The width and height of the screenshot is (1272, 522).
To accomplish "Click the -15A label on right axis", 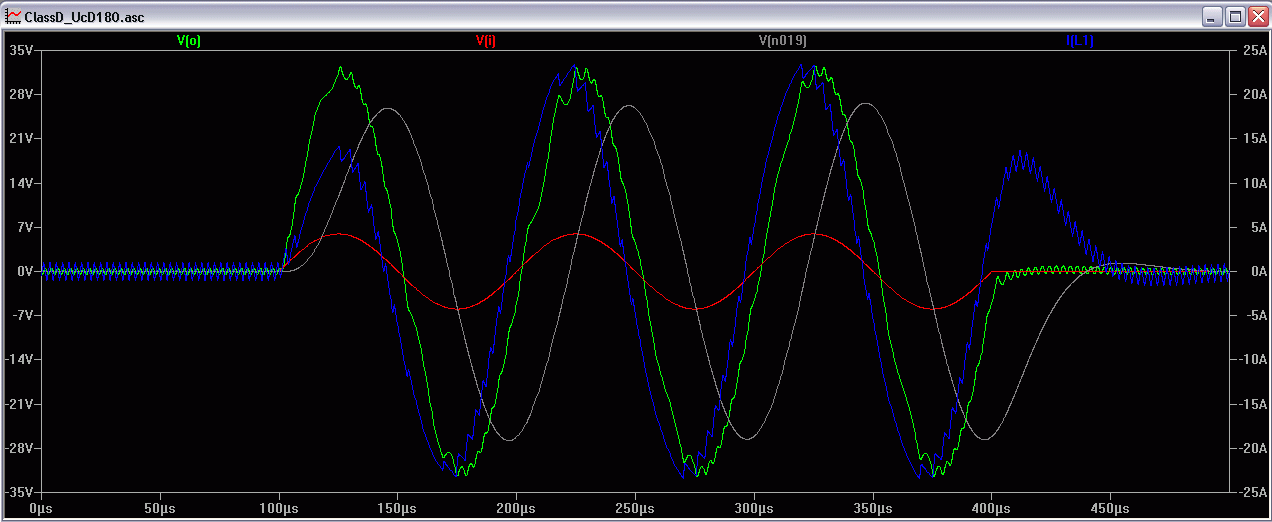I will tap(1252, 404).
